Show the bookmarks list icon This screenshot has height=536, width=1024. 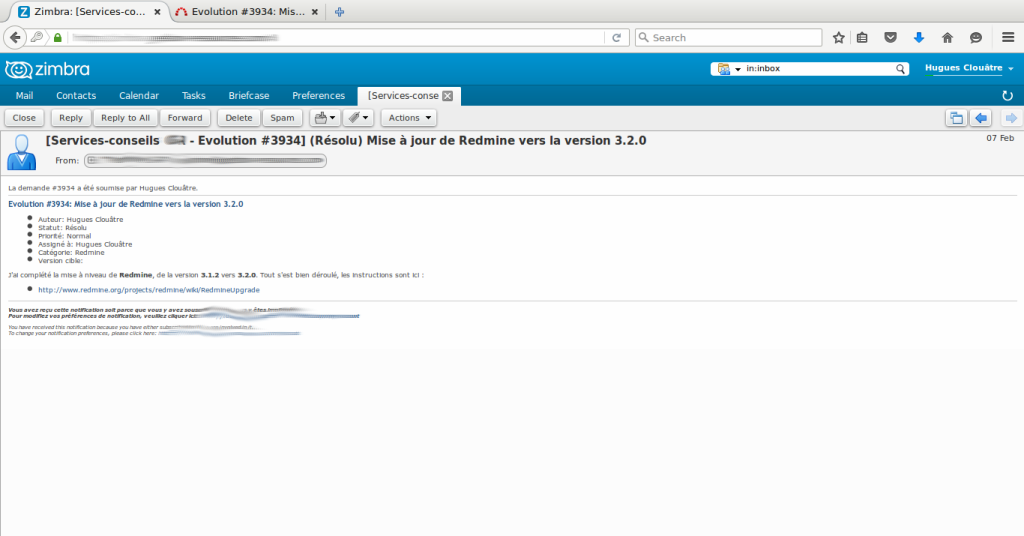tap(862, 38)
